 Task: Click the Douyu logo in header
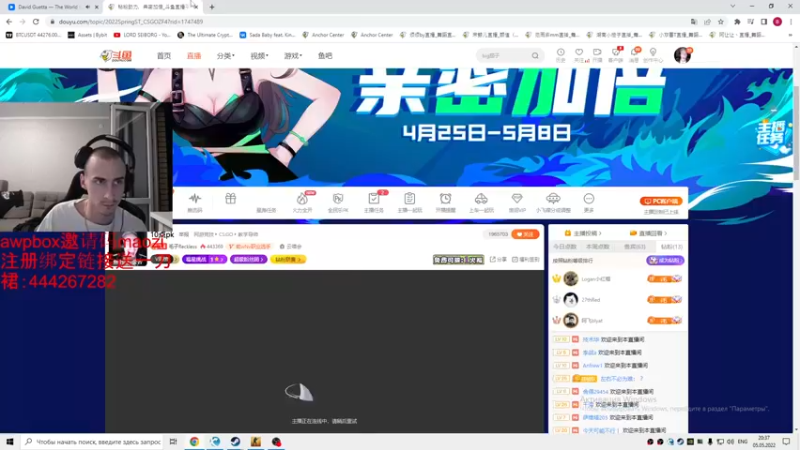[x=116, y=56]
